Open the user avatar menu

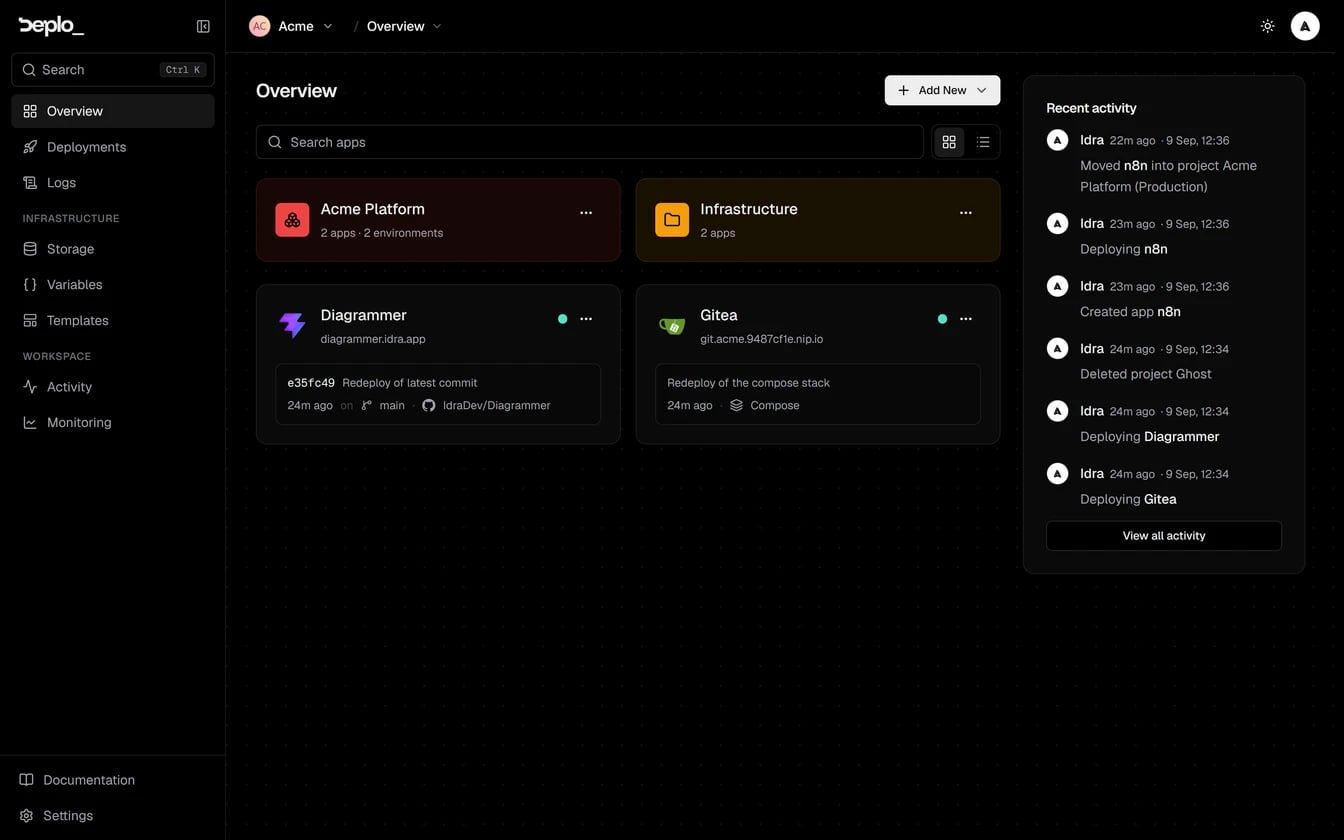tap(1305, 26)
